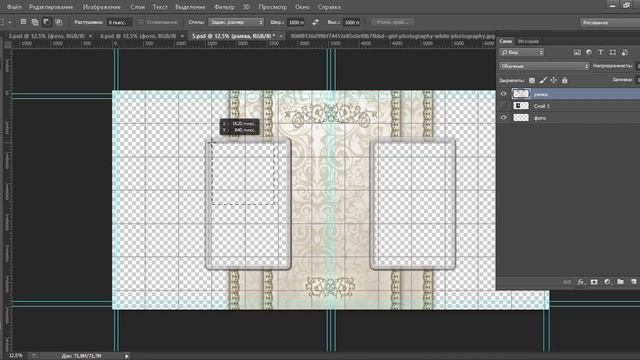Open the Фильтр menu
Screen dimensions: 640x360
pos(224,7)
